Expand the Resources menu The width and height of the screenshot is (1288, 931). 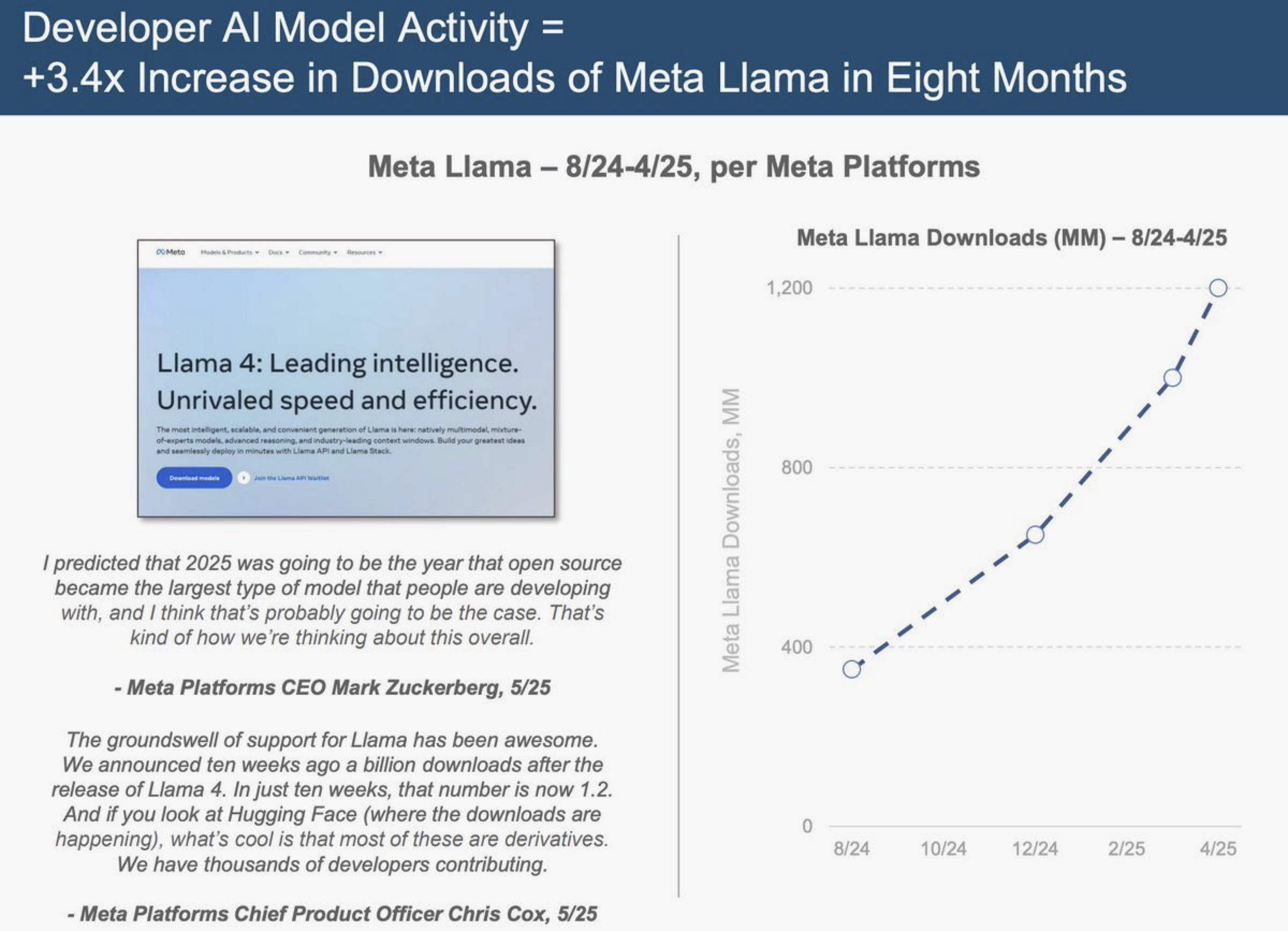click(364, 252)
